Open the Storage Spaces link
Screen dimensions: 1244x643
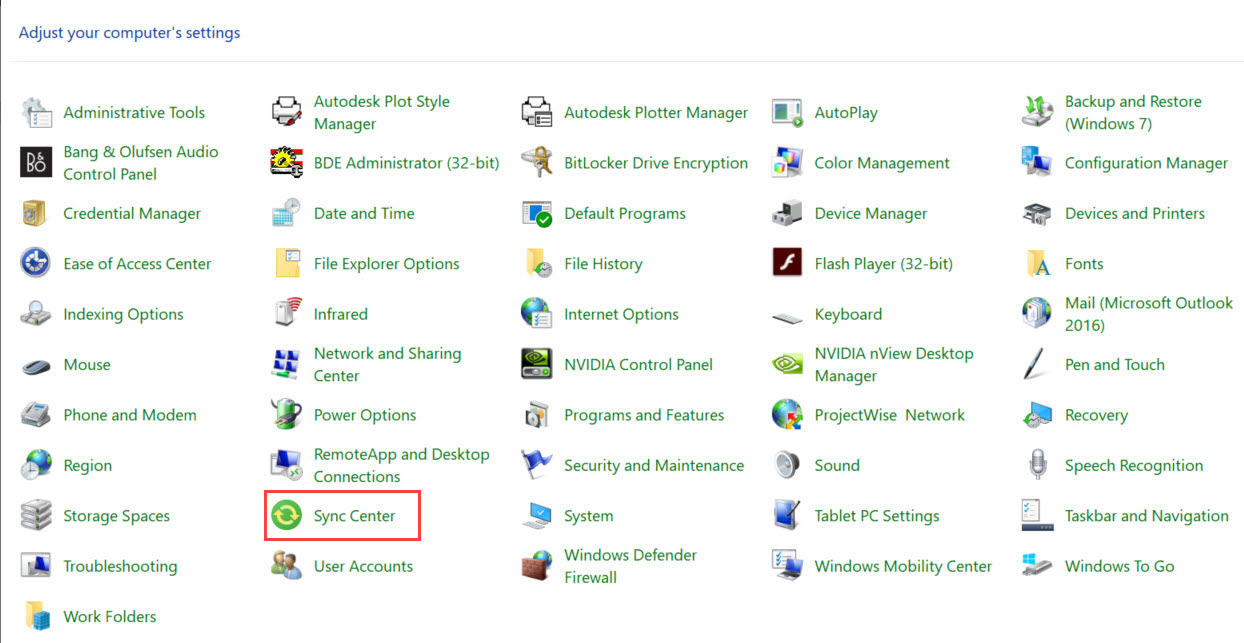[116, 516]
